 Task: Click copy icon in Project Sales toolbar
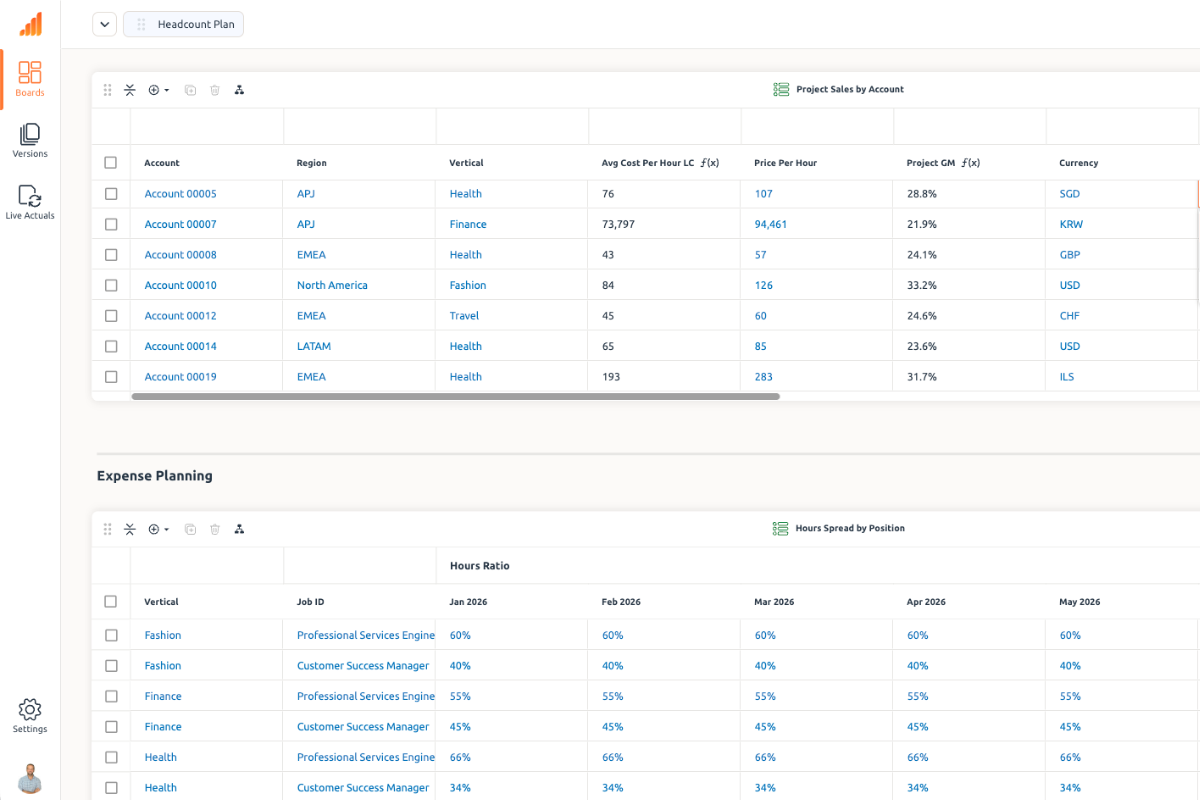[x=190, y=90]
